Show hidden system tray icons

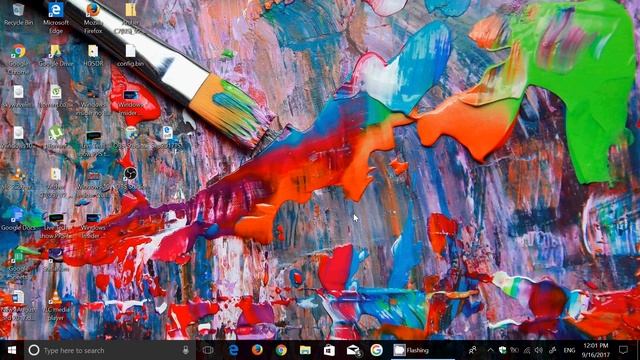point(491,350)
